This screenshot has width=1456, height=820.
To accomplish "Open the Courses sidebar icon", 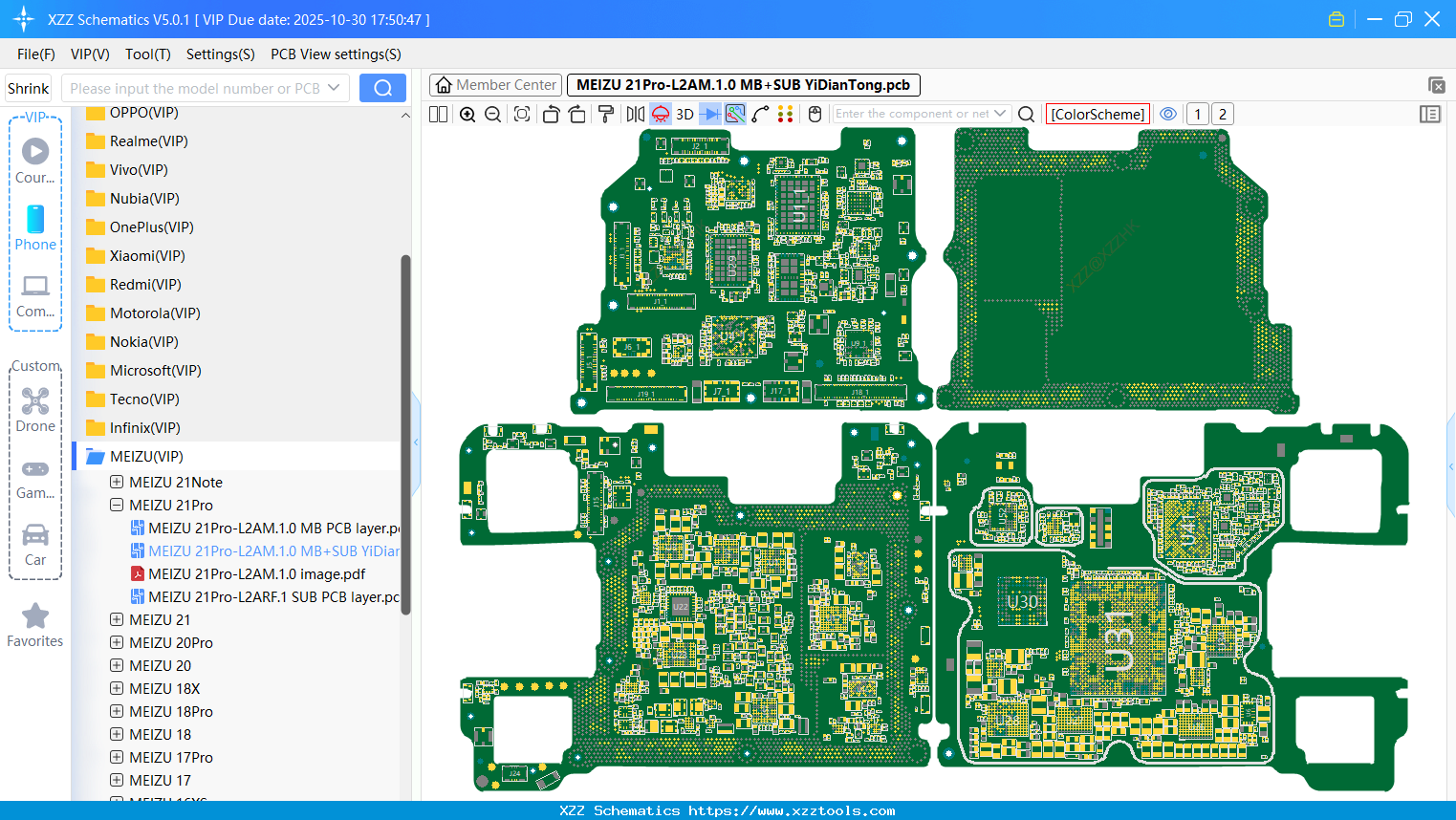I will click(x=35, y=161).
